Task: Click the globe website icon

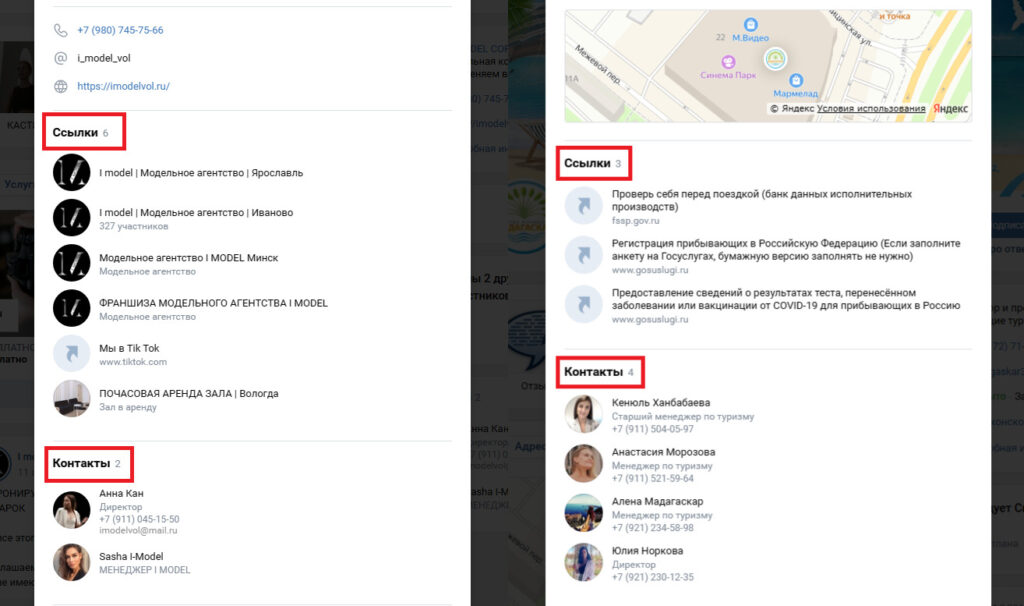Action: 60,86
